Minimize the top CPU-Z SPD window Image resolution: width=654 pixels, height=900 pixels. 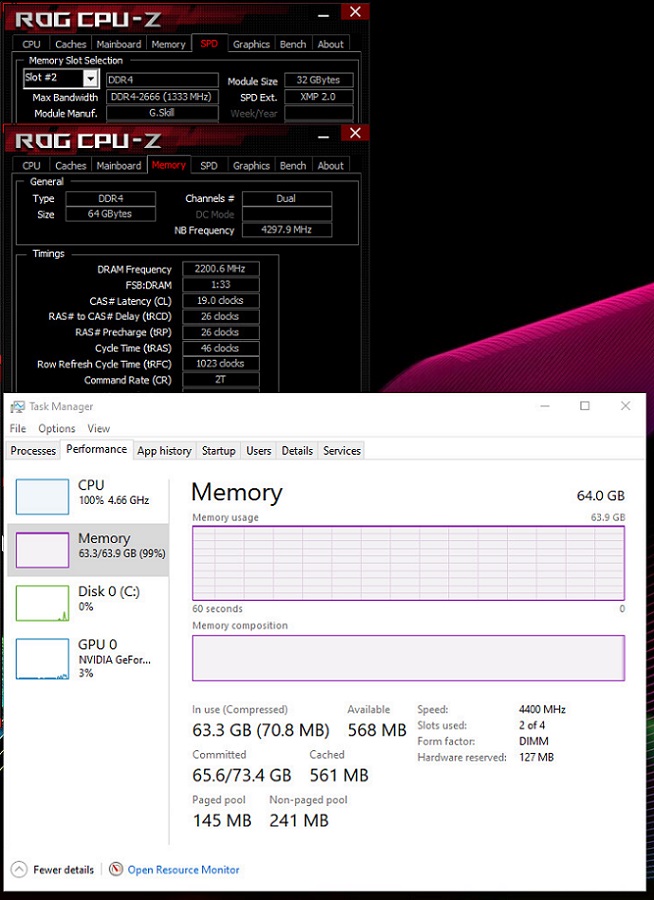pyautogui.click(x=324, y=15)
